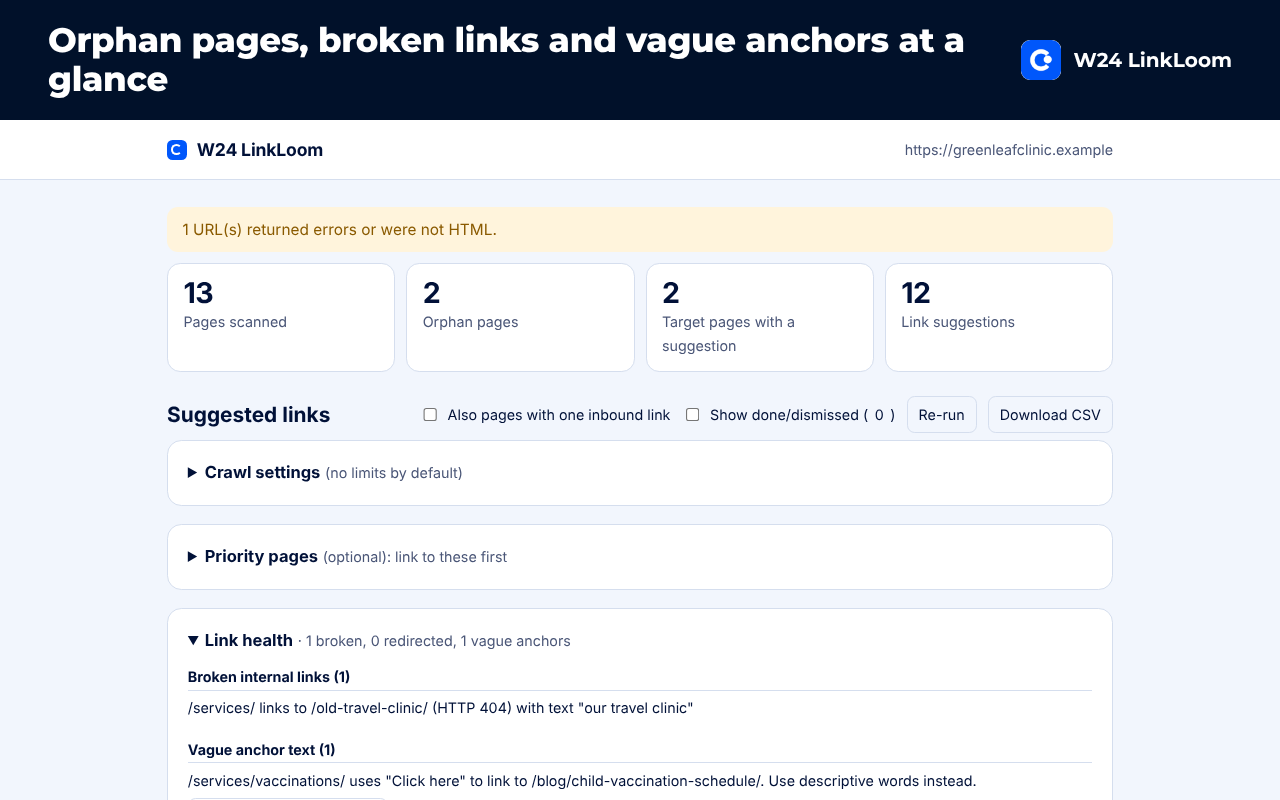Click the greenleafclinic.example URL
The width and height of the screenshot is (1280, 800).
pos(1008,150)
